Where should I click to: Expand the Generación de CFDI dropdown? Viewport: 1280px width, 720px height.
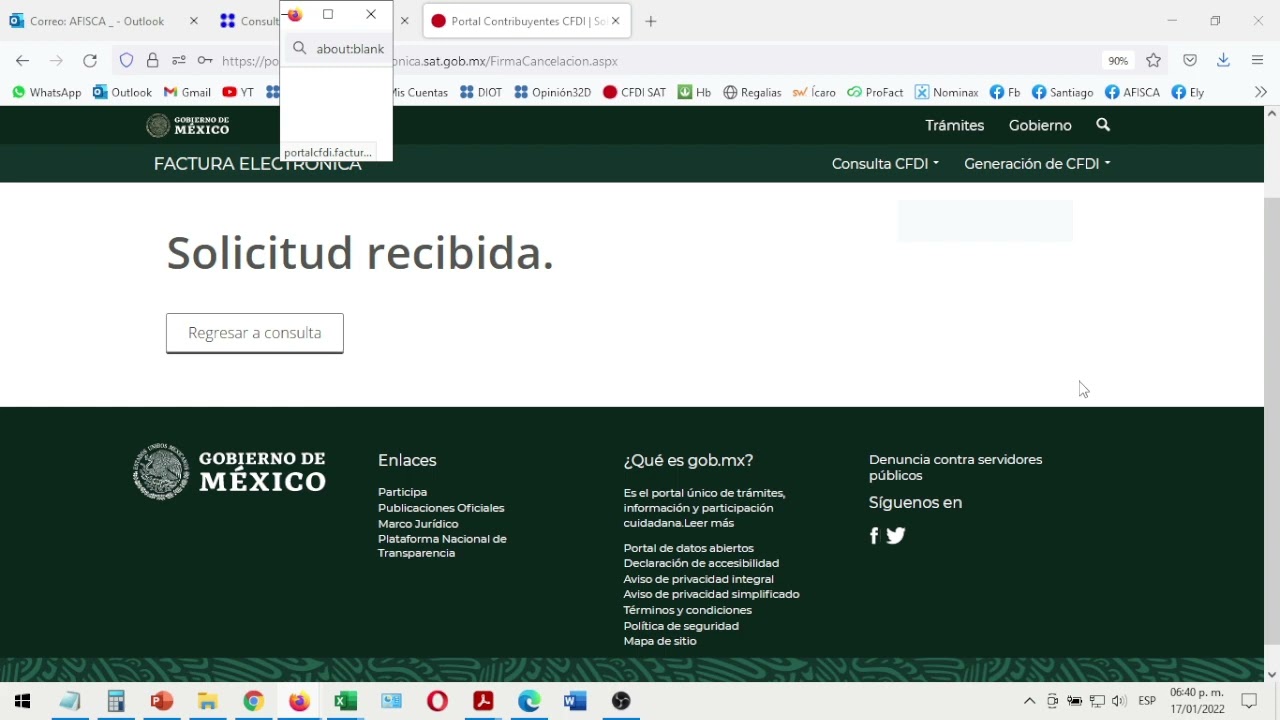(x=1037, y=164)
